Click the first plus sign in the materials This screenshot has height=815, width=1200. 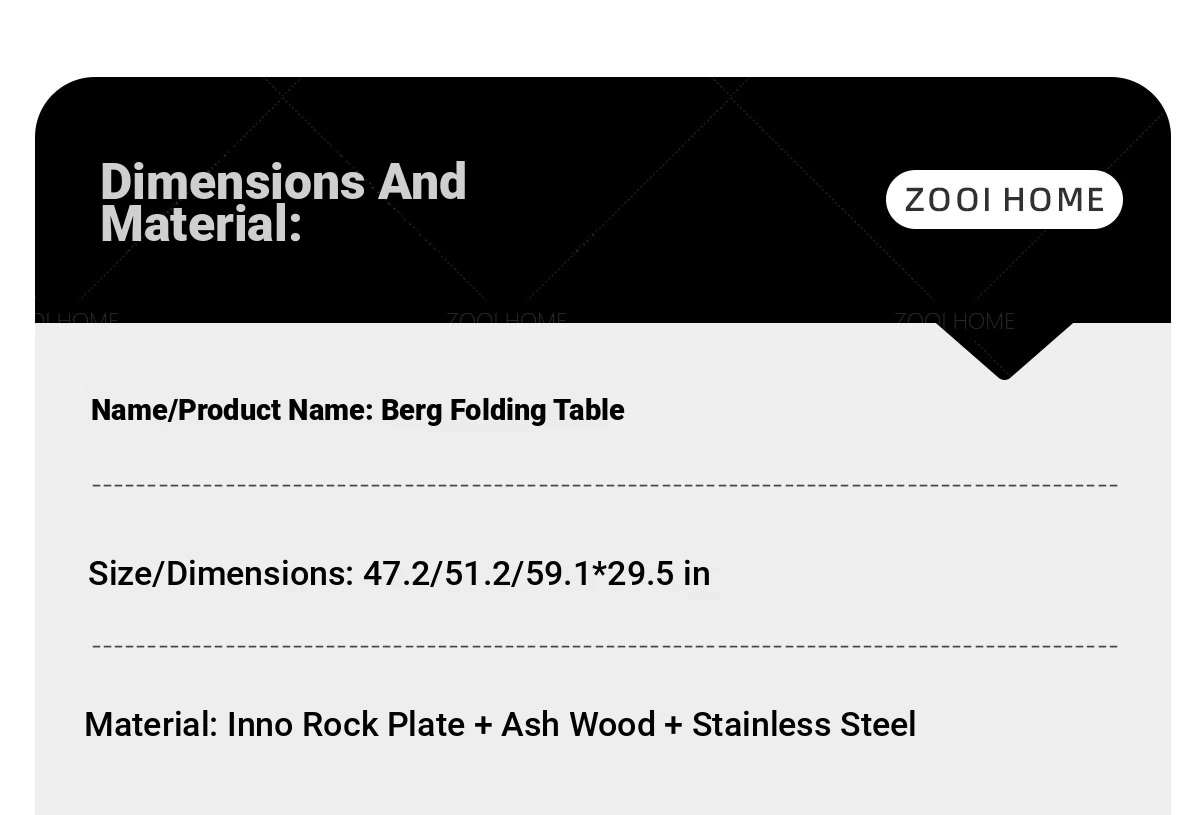coord(483,725)
